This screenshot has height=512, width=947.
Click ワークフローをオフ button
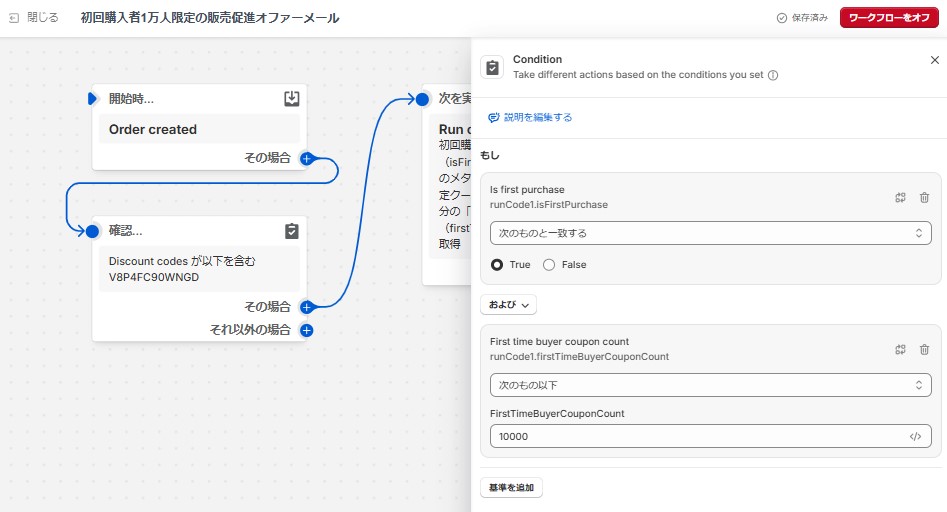pos(889,18)
